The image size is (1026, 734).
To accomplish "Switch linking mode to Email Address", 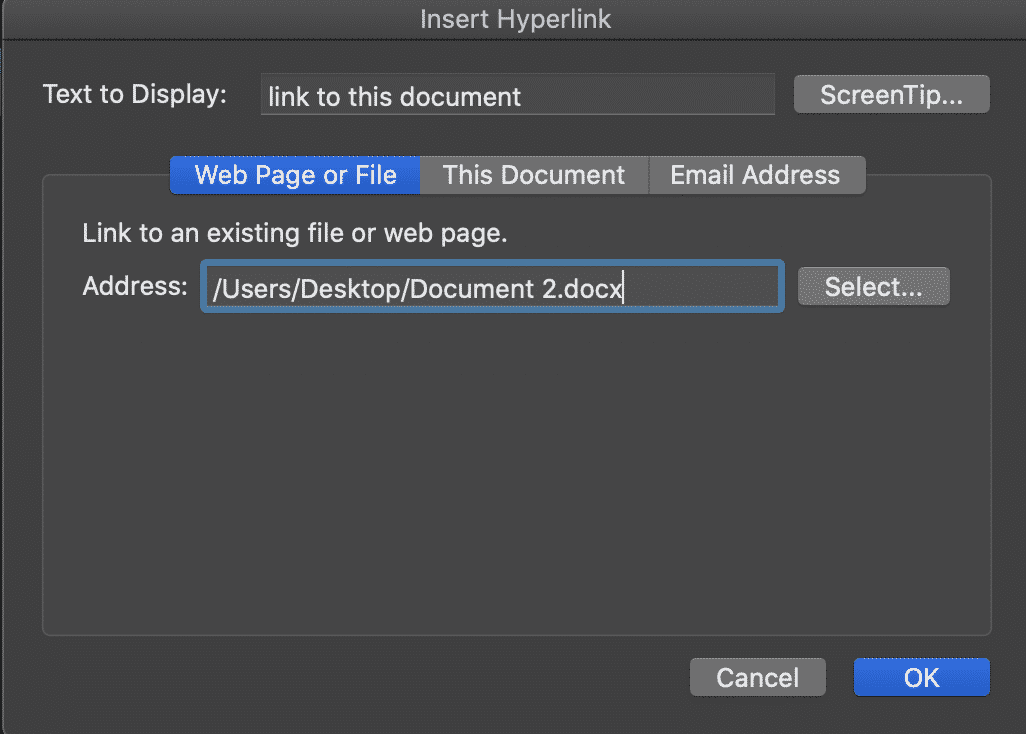I will click(x=756, y=175).
